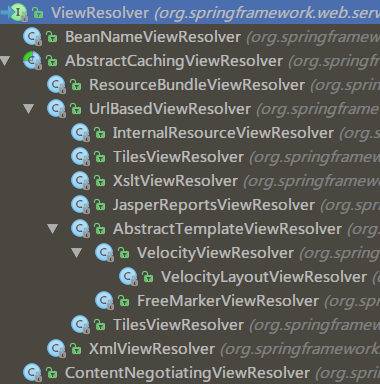The height and width of the screenshot is (384, 380).
Task: Select the ViewResolver root row label
Action: click(x=100, y=13)
